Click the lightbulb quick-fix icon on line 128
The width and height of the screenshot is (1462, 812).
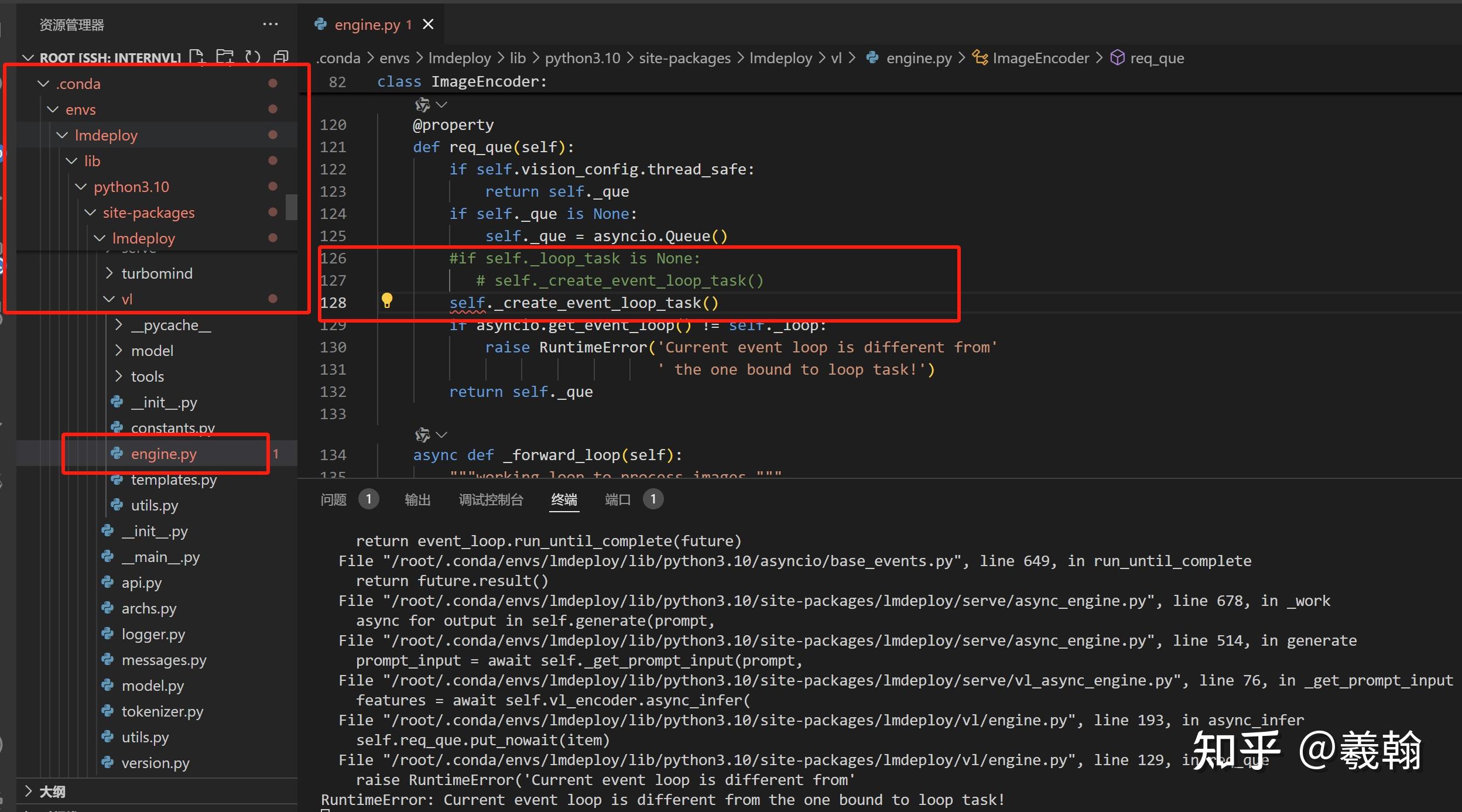point(387,301)
